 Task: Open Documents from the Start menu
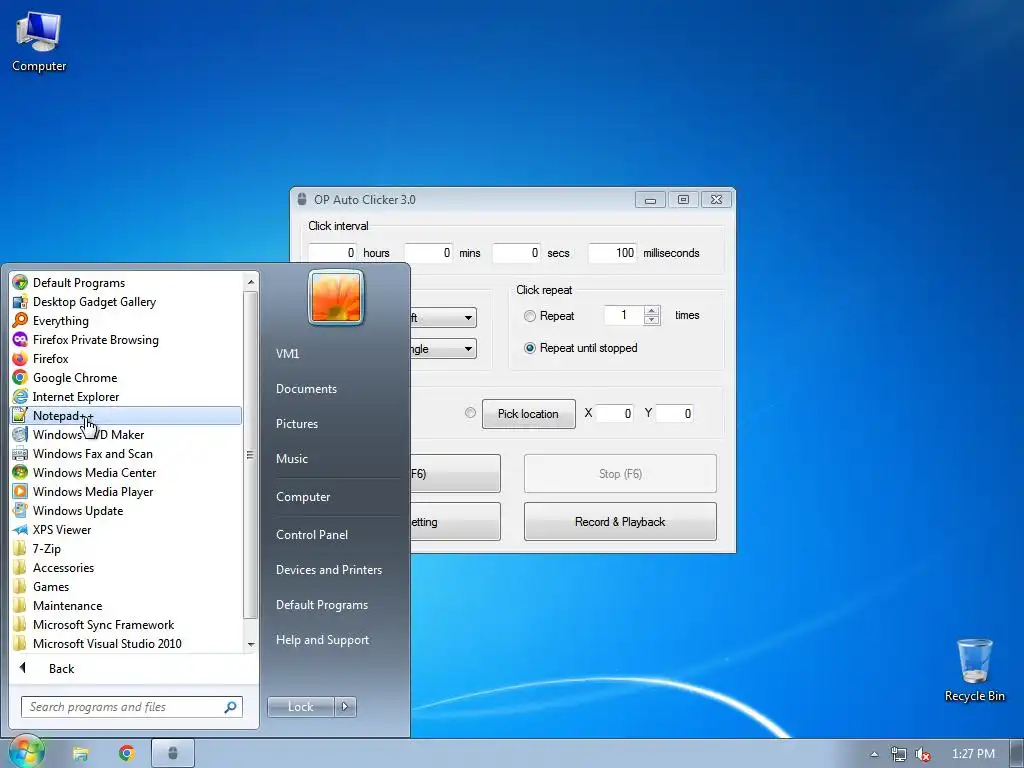coord(306,389)
